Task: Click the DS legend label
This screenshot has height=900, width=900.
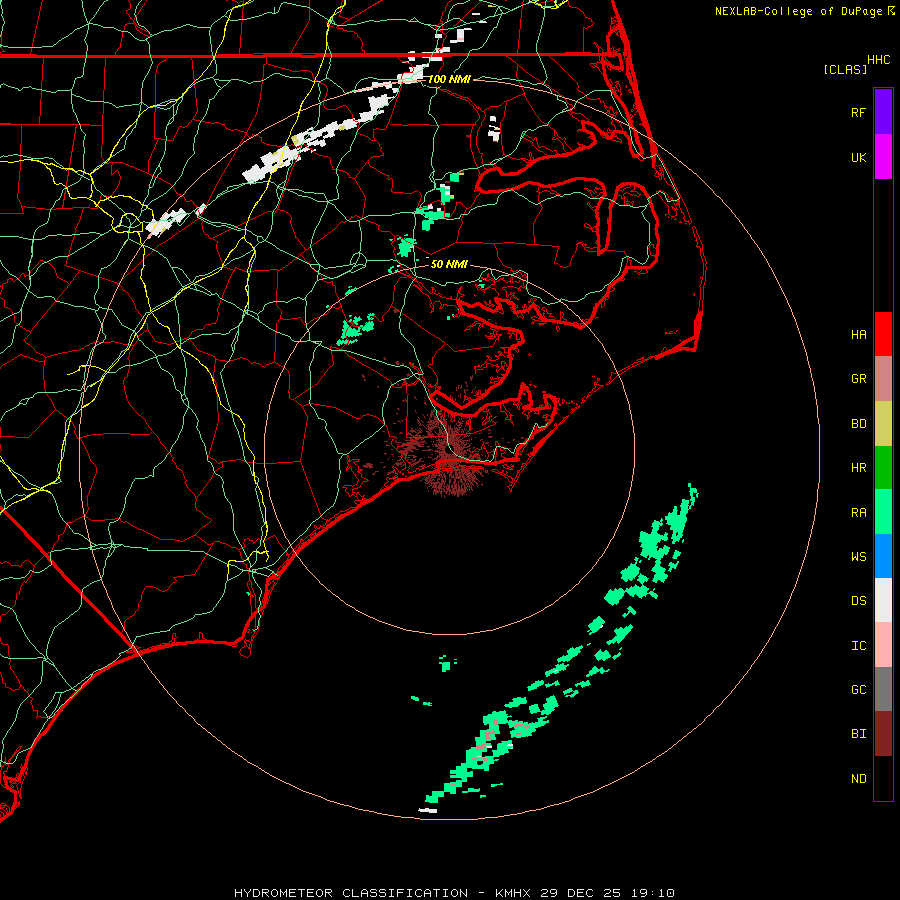Action: (x=858, y=600)
